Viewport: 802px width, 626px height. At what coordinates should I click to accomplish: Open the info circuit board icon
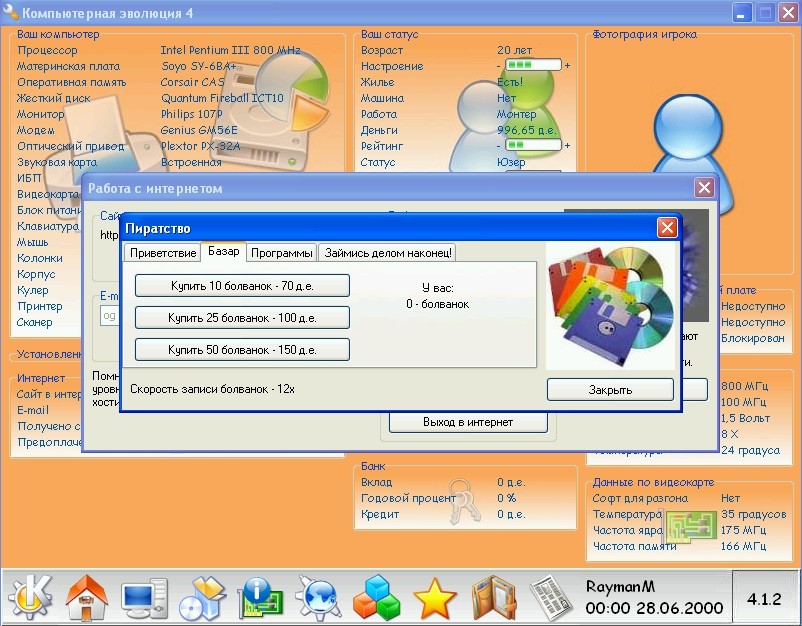coord(260,597)
